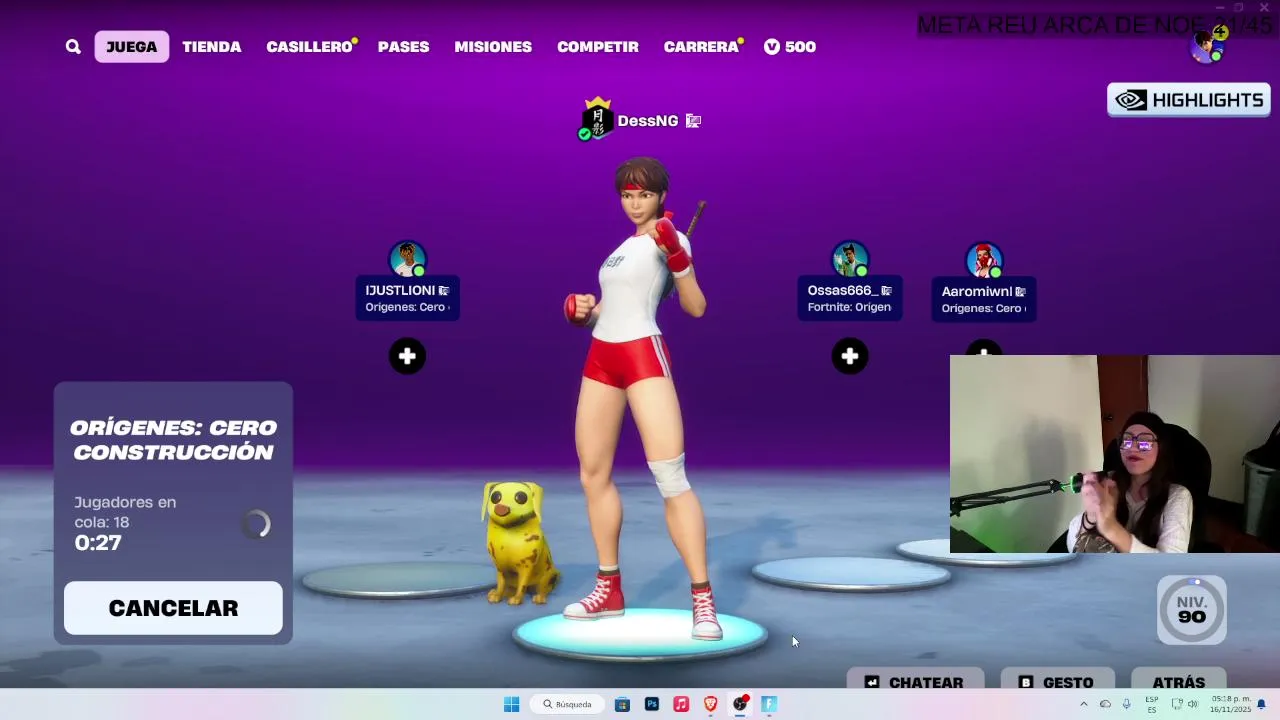Open the search magnifier in the top menu
Screen dimensions: 1280x720
point(73,47)
